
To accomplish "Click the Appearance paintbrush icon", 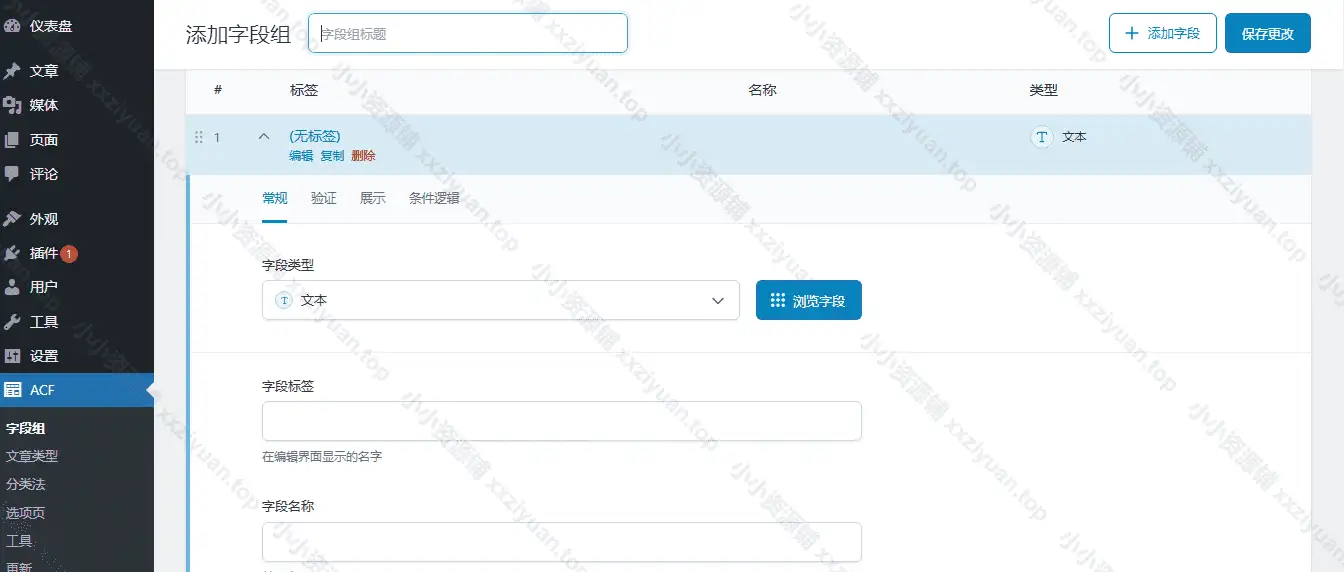I will (12, 219).
